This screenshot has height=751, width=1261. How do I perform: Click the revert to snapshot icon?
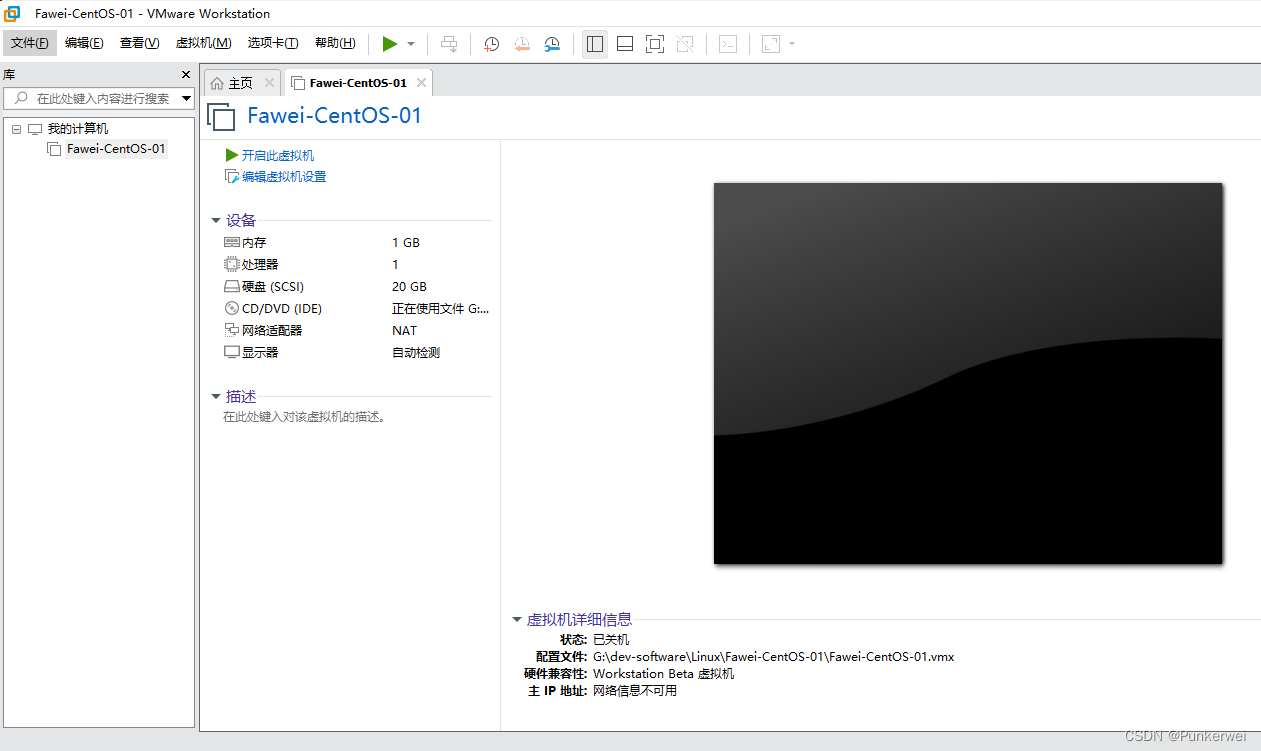[522, 44]
